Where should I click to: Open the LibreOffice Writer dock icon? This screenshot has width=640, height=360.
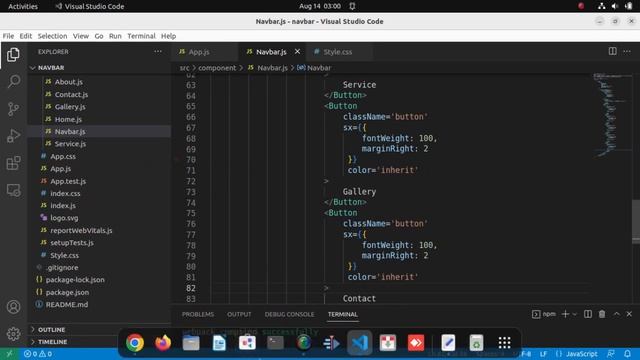(x=219, y=342)
